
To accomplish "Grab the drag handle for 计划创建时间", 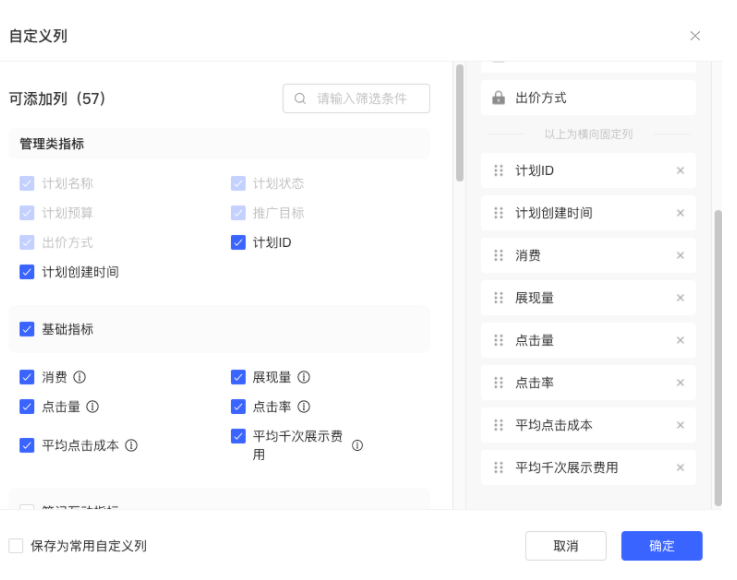I will tap(498, 213).
